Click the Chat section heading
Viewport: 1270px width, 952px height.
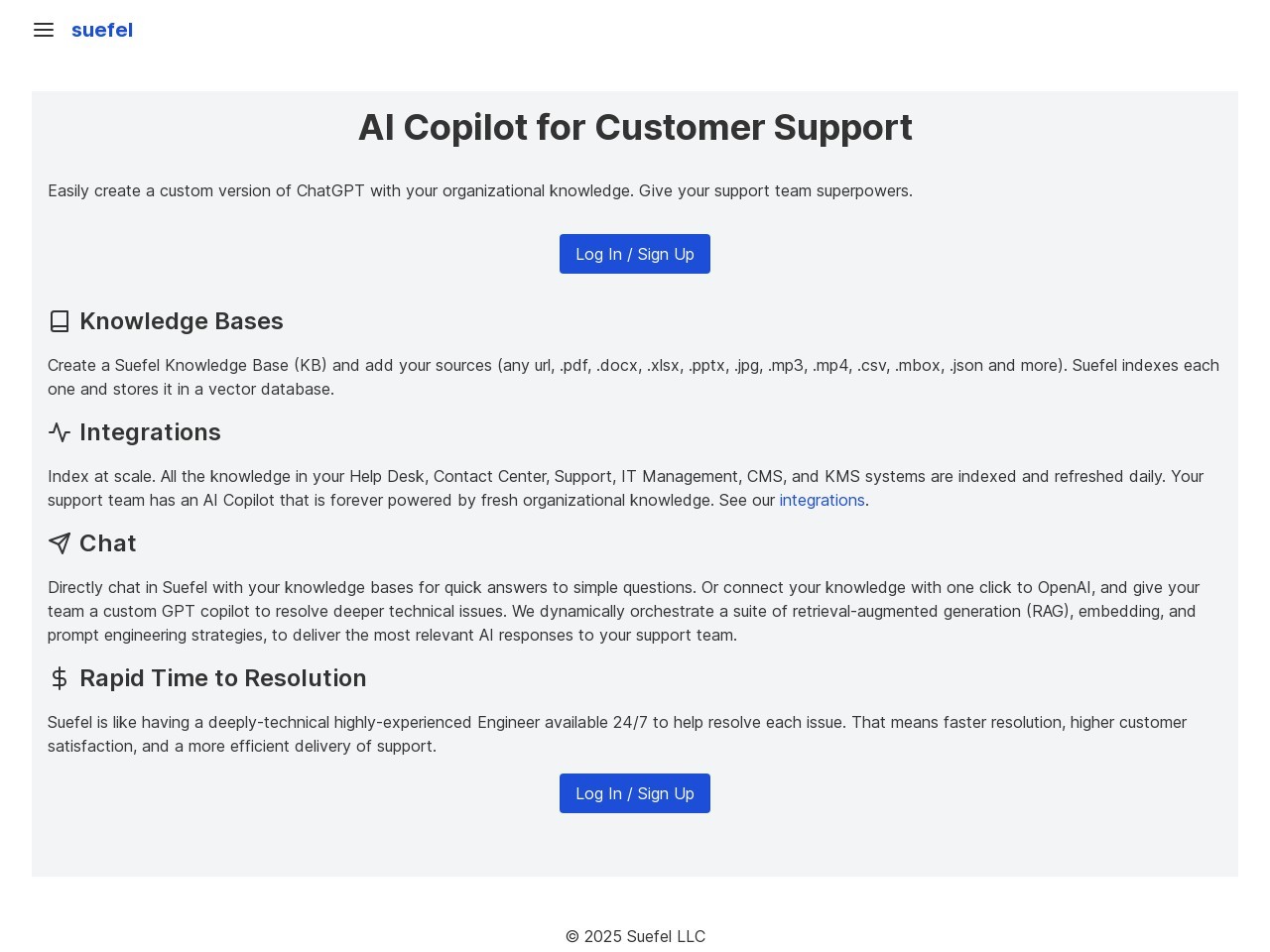108,543
